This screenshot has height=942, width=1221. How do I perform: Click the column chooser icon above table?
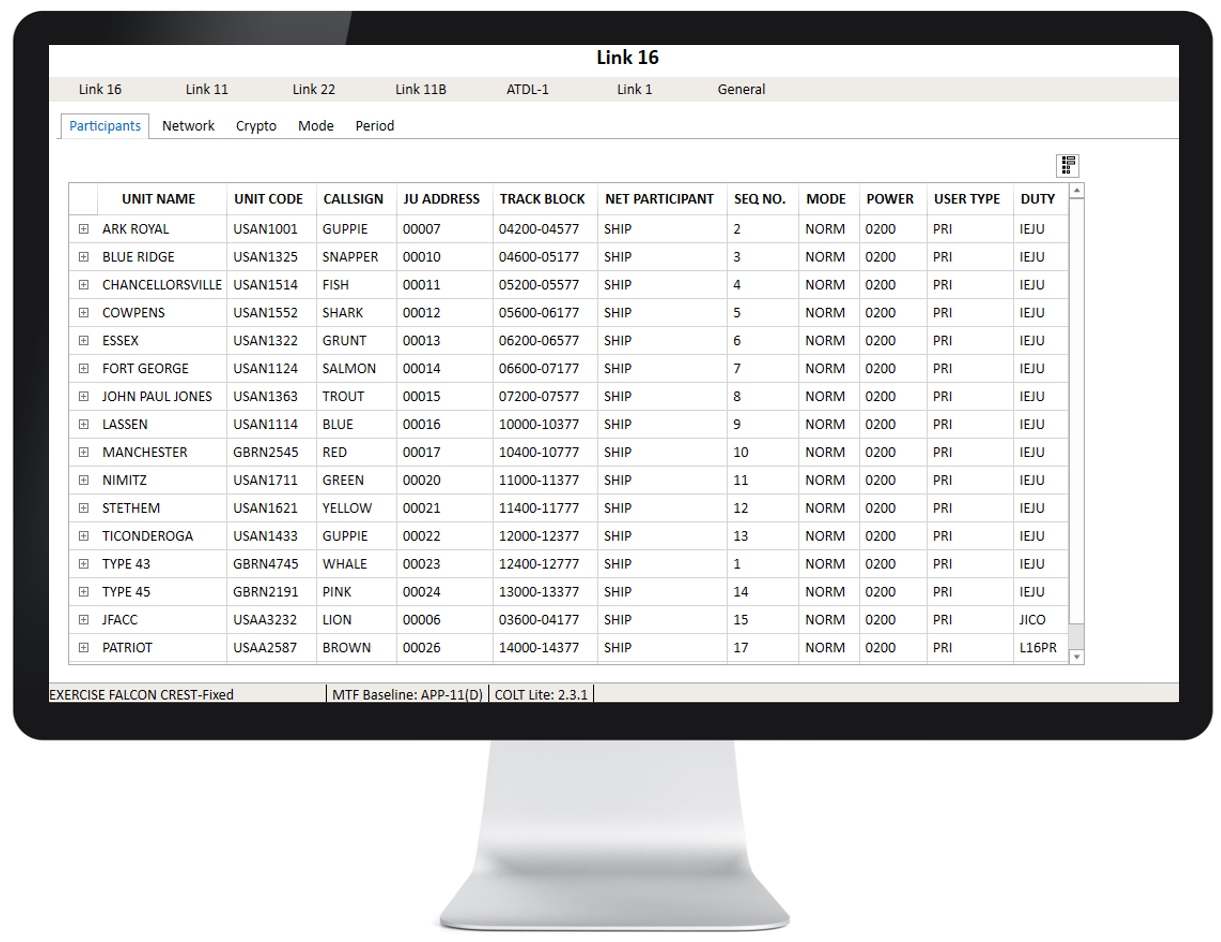pyautogui.click(x=1068, y=165)
